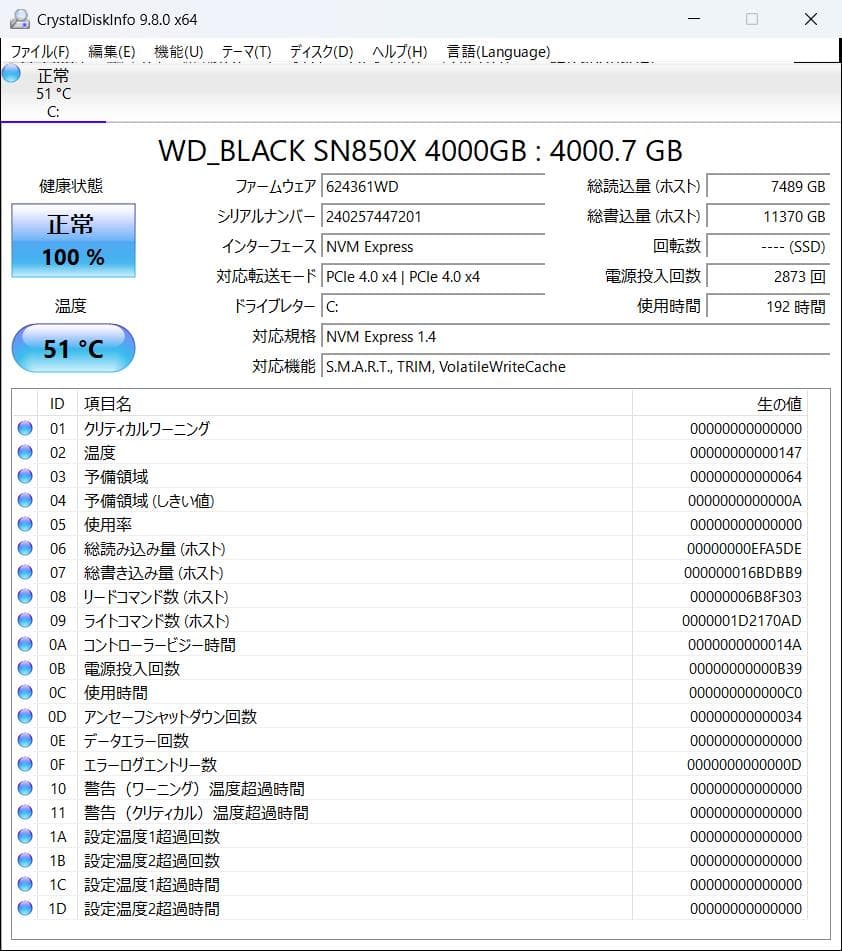The width and height of the screenshot is (842, 951).
Task: Click the status orb for 04 予備領域 (しきい値)
Action: (25, 500)
